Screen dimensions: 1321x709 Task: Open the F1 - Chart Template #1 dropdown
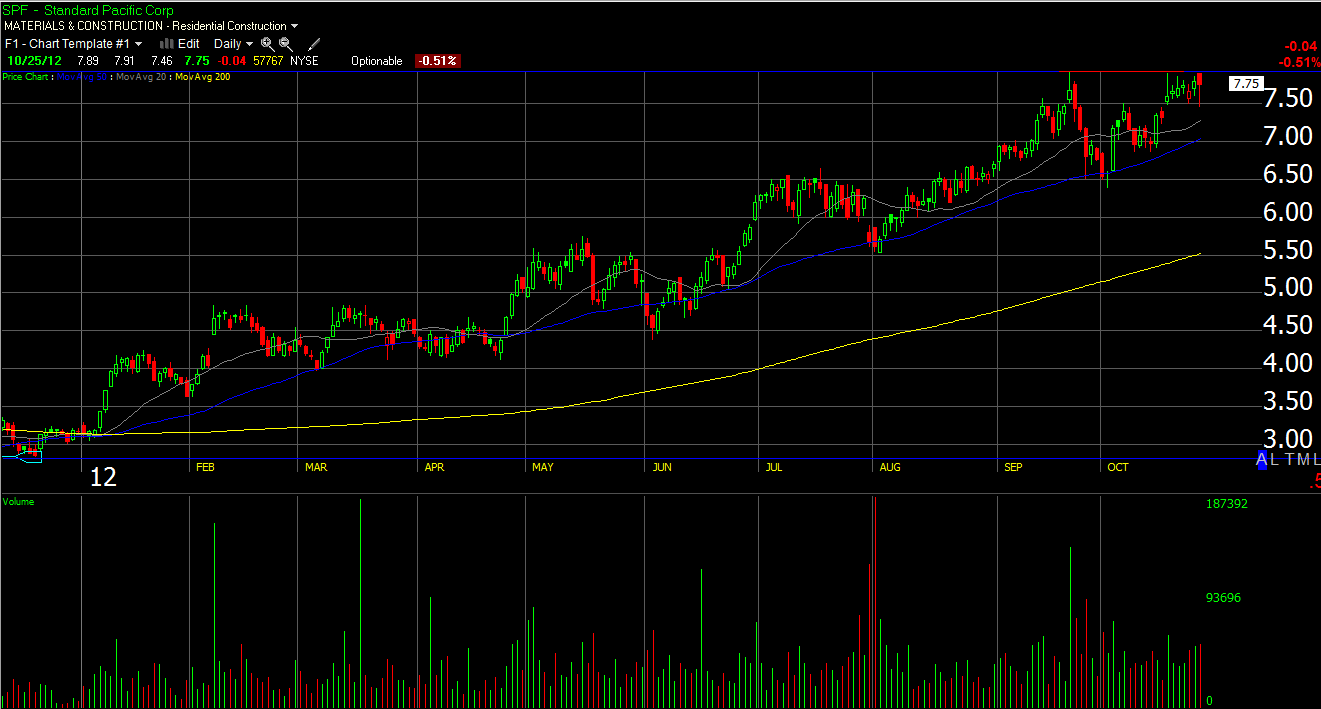tap(73, 44)
